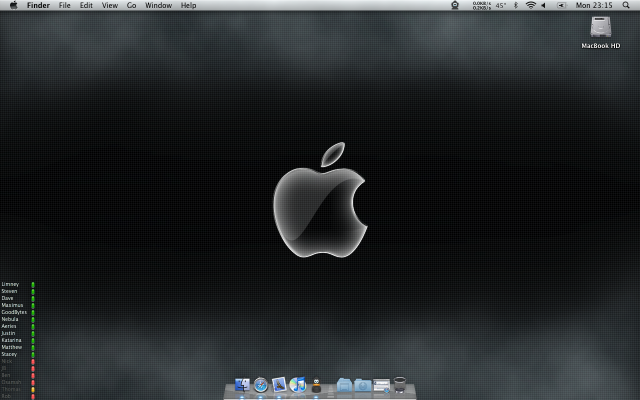Open the Help menu
The image size is (640, 400).
coord(189,5)
